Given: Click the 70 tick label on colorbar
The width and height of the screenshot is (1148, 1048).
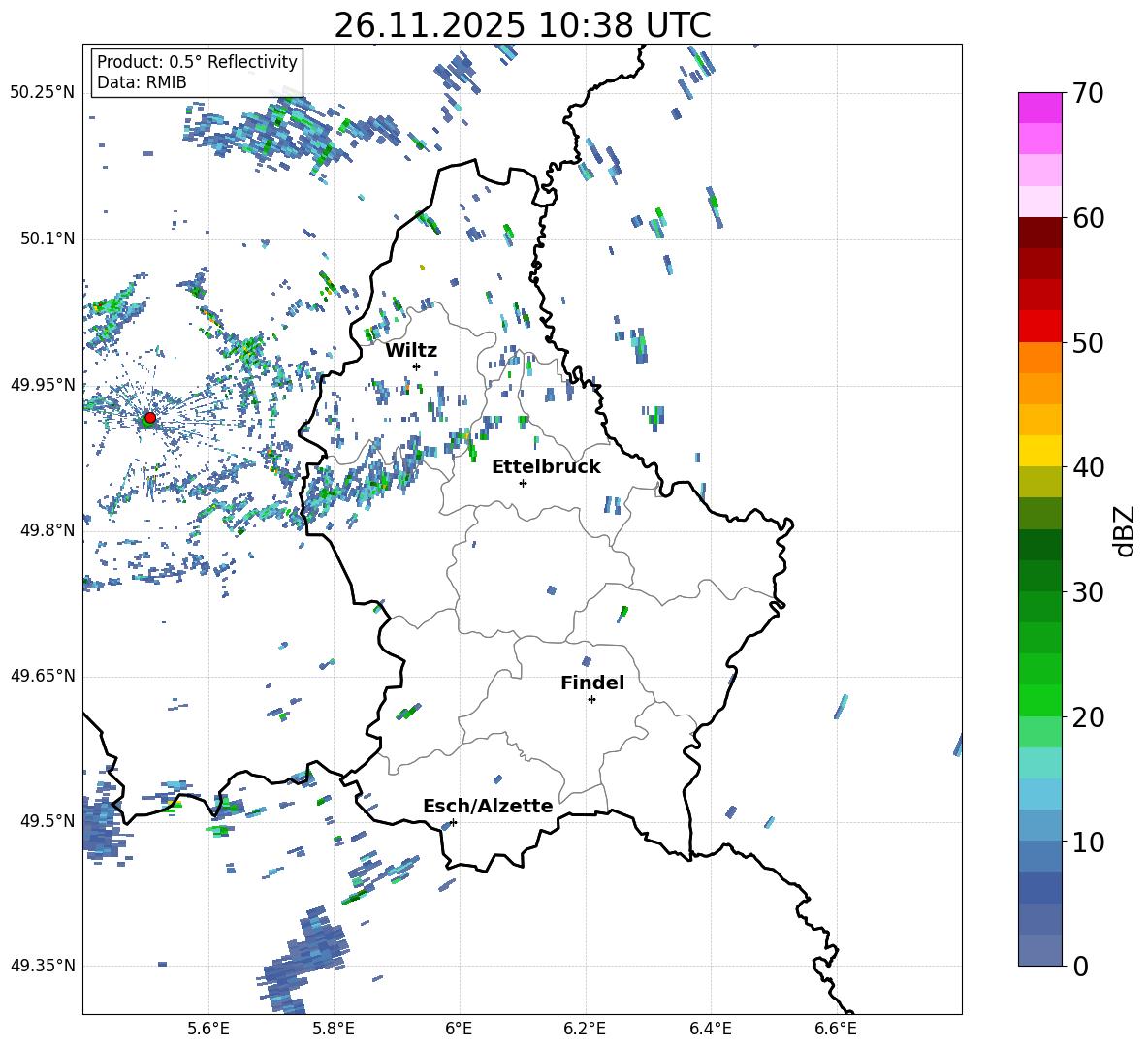Looking at the screenshot, I should (1089, 94).
